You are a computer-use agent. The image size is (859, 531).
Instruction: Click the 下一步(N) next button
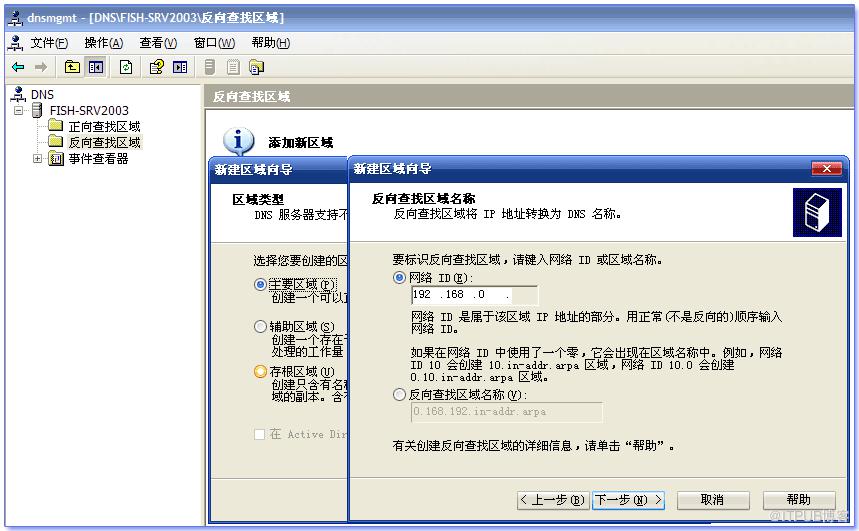(x=628, y=500)
